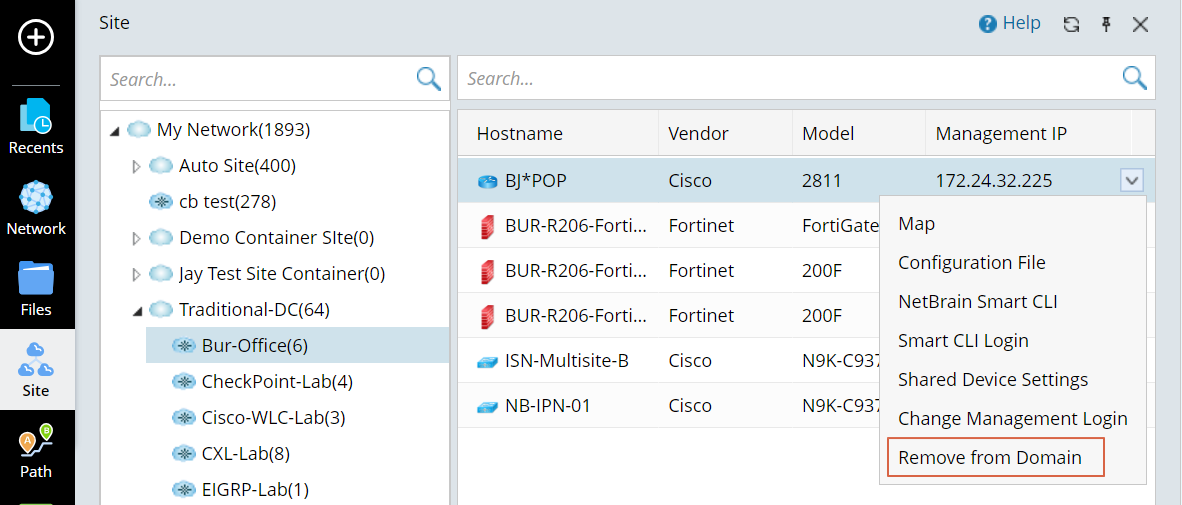Choose Configuration File from context menu
The width and height of the screenshot is (1182, 505).
(x=971, y=263)
